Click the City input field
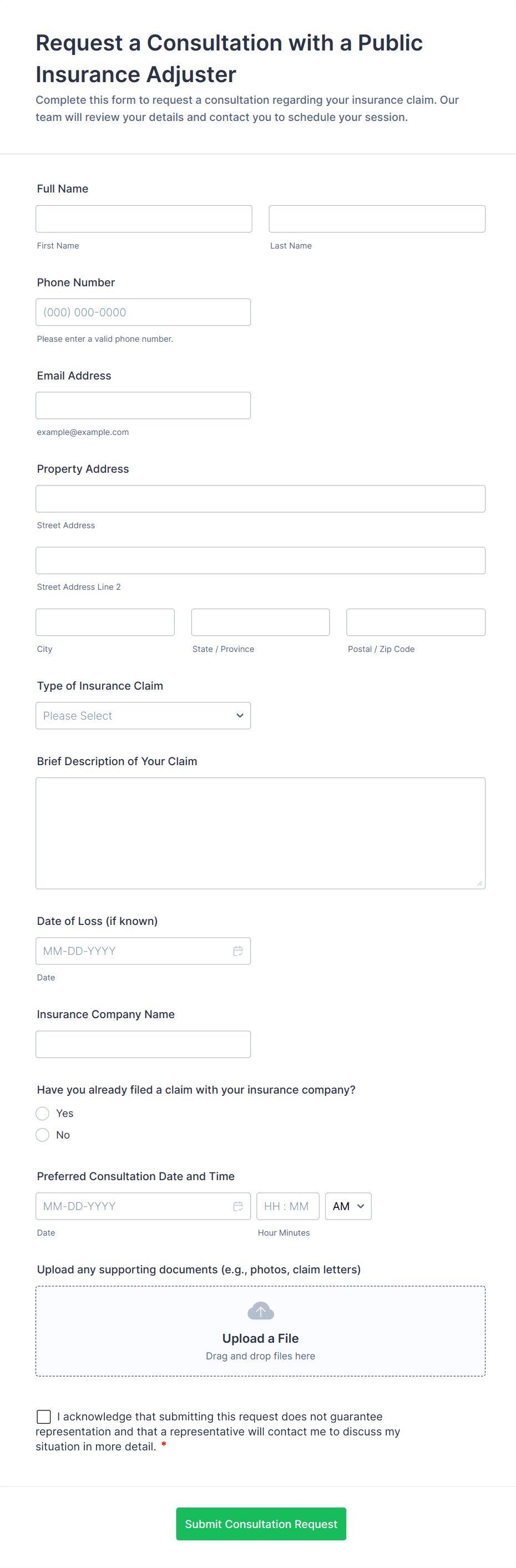 pyautogui.click(x=105, y=622)
